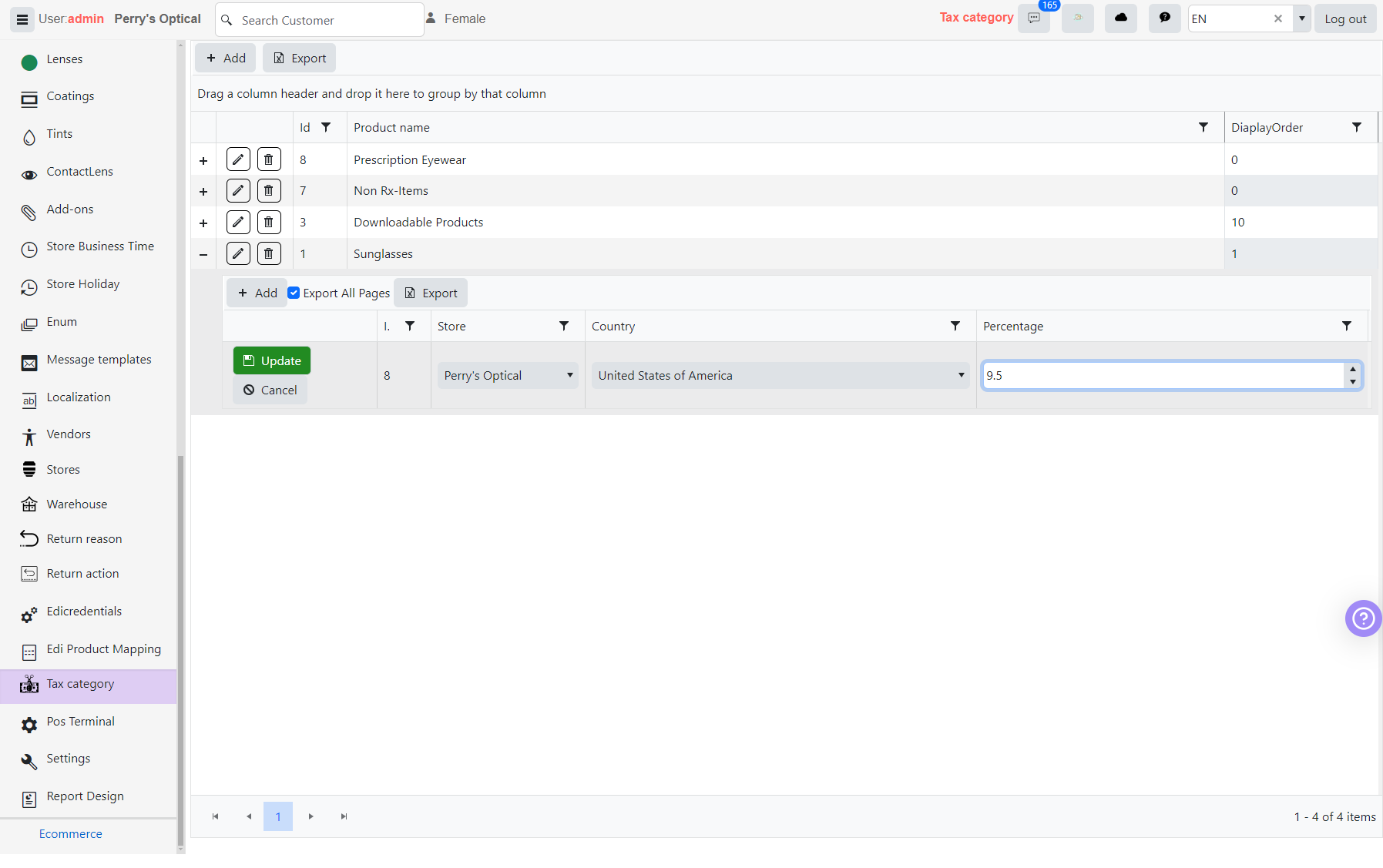Open the EN language dropdown arrow

point(1302,18)
